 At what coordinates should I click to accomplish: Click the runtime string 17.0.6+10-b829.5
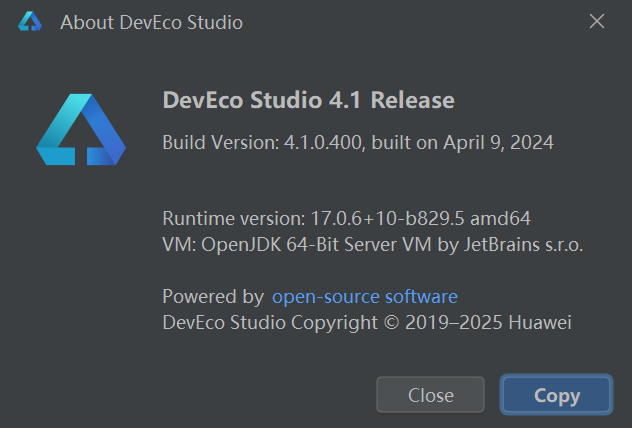388,218
